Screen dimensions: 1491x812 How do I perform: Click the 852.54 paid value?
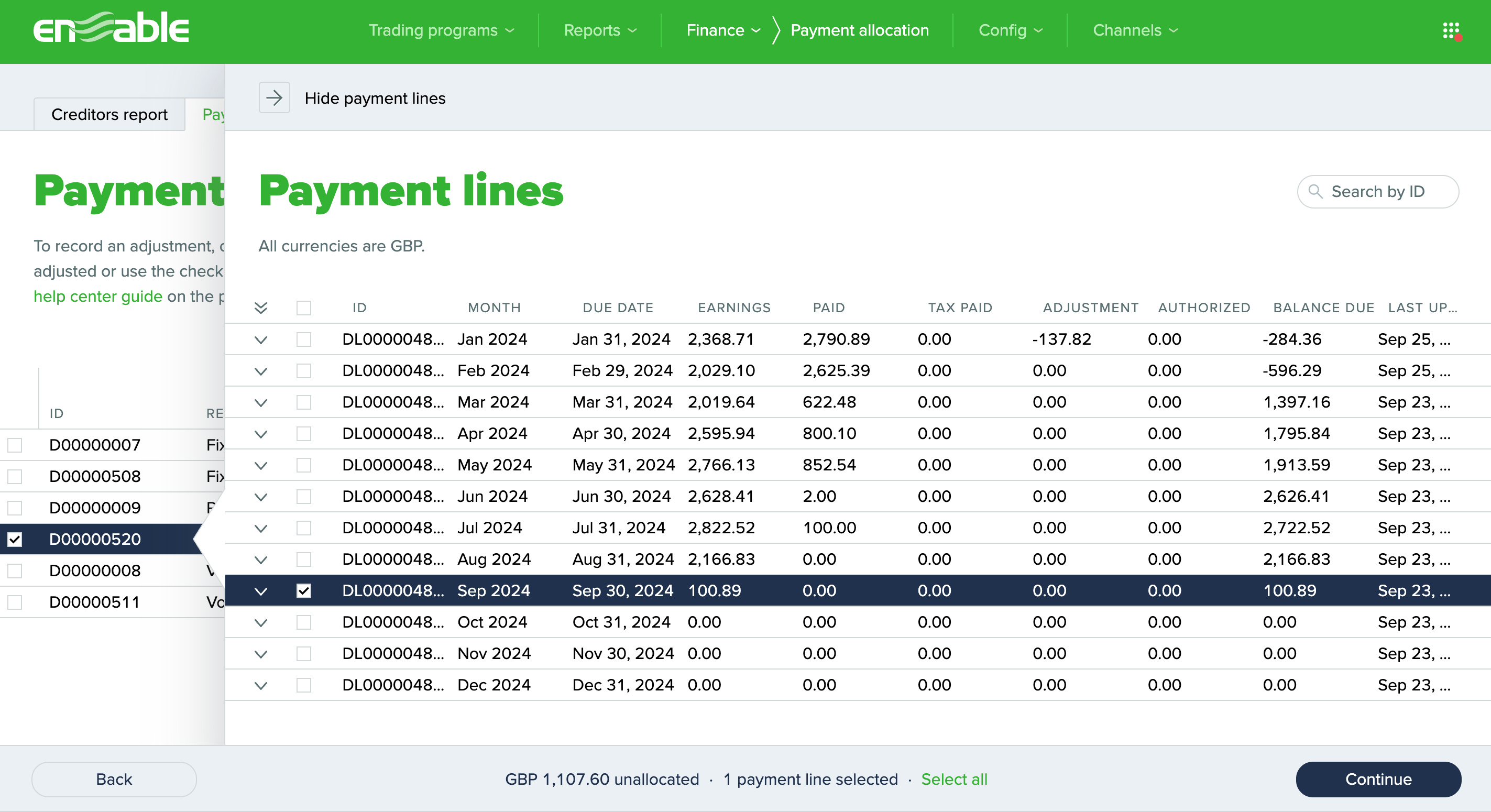(x=829, y=465)
